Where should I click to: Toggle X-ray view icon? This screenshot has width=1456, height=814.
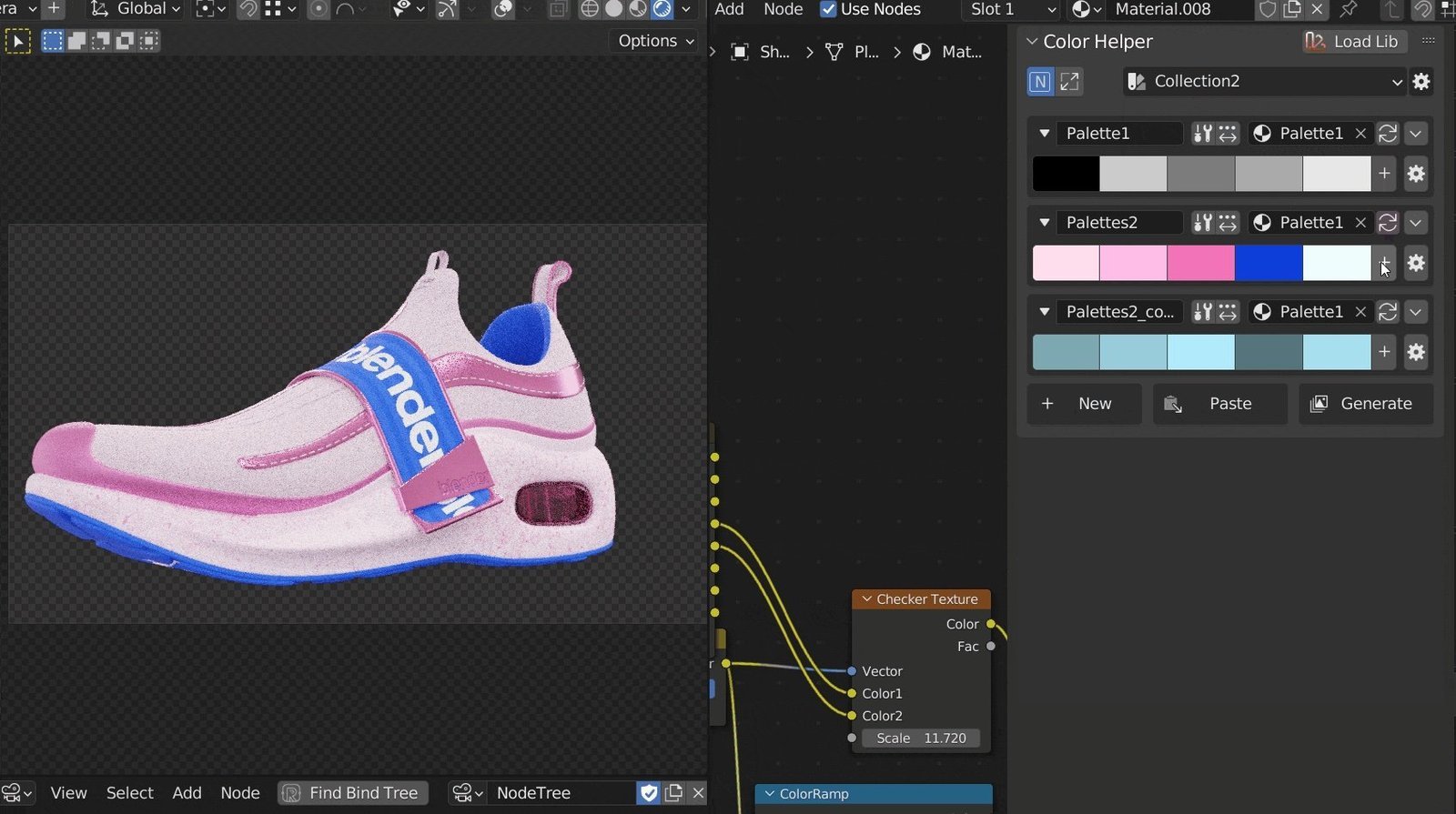point(558,9)
